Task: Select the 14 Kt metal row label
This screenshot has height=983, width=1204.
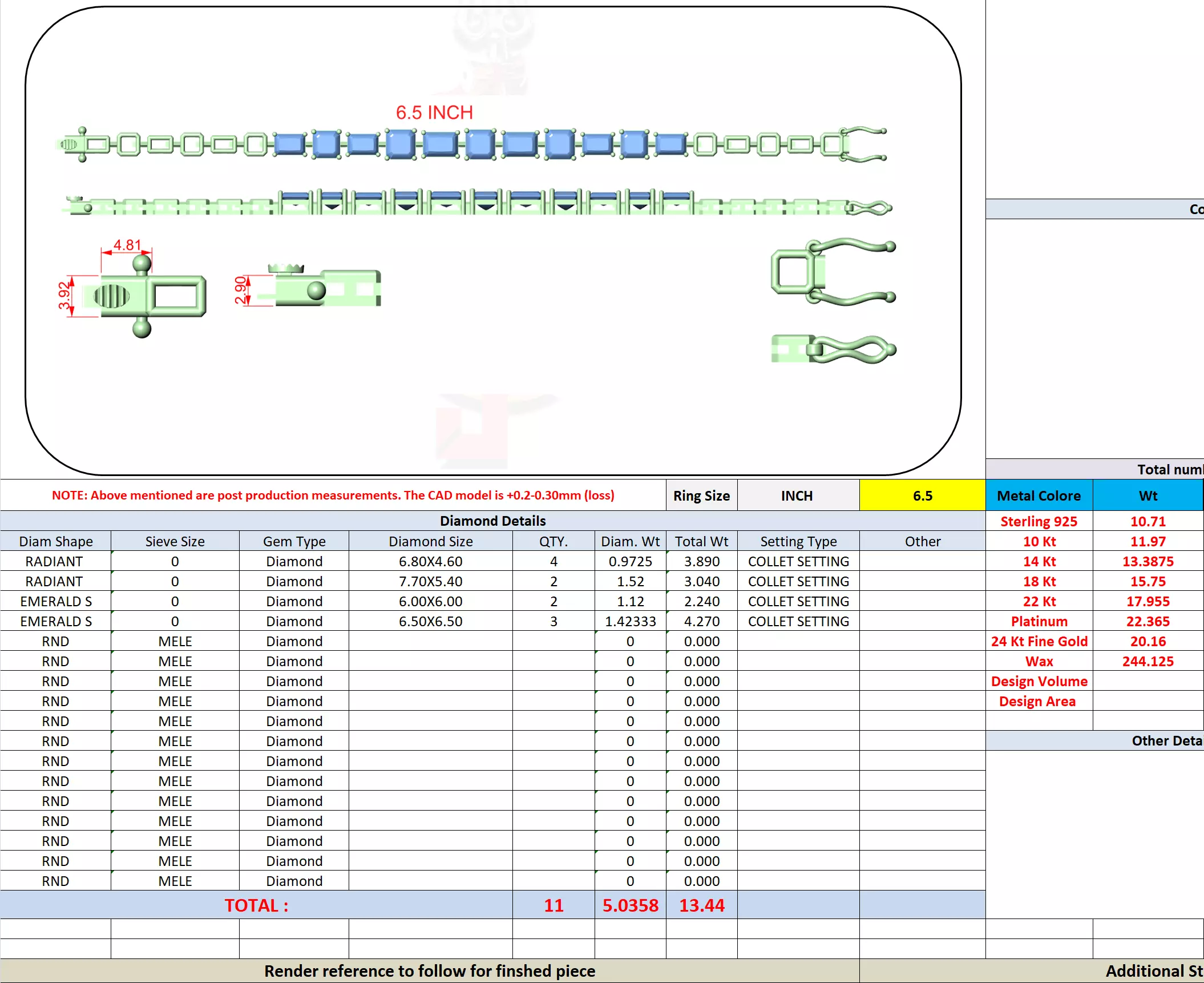Action: (x=1038, y=561)
